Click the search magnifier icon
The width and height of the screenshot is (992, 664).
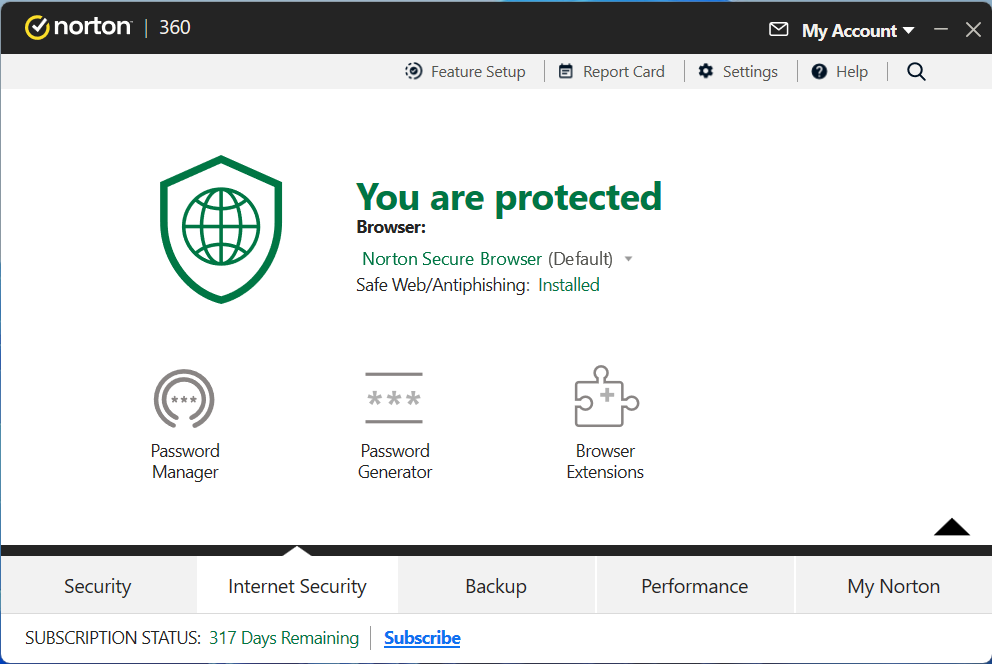pyautogui.click(x=916, y=71)
